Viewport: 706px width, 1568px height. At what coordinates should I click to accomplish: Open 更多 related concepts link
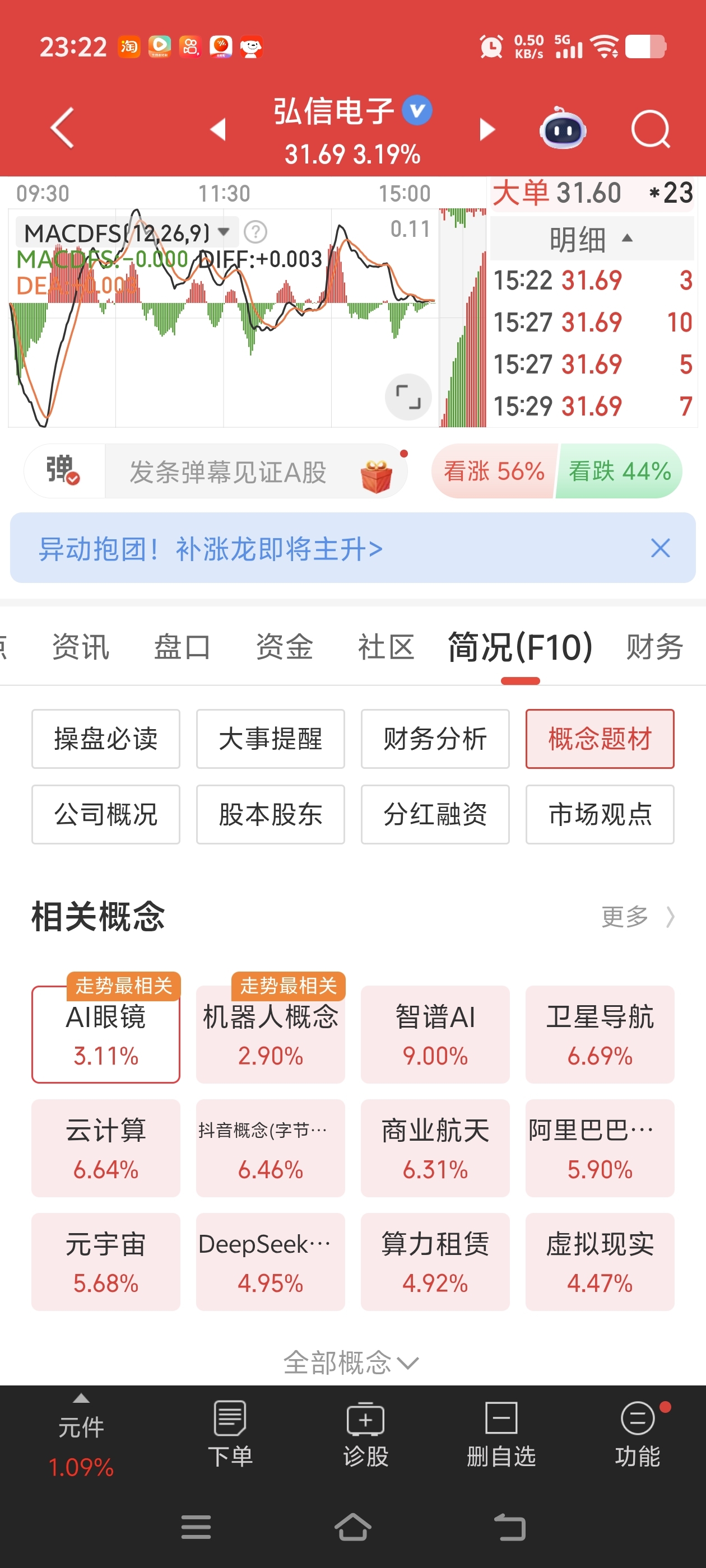tap(638, 916)
